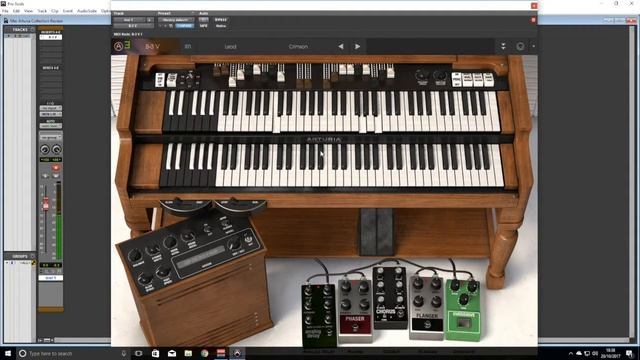
Task: Open the B-3 V insert selector in header
Action: pyautogui.click(x=133, y=26)
